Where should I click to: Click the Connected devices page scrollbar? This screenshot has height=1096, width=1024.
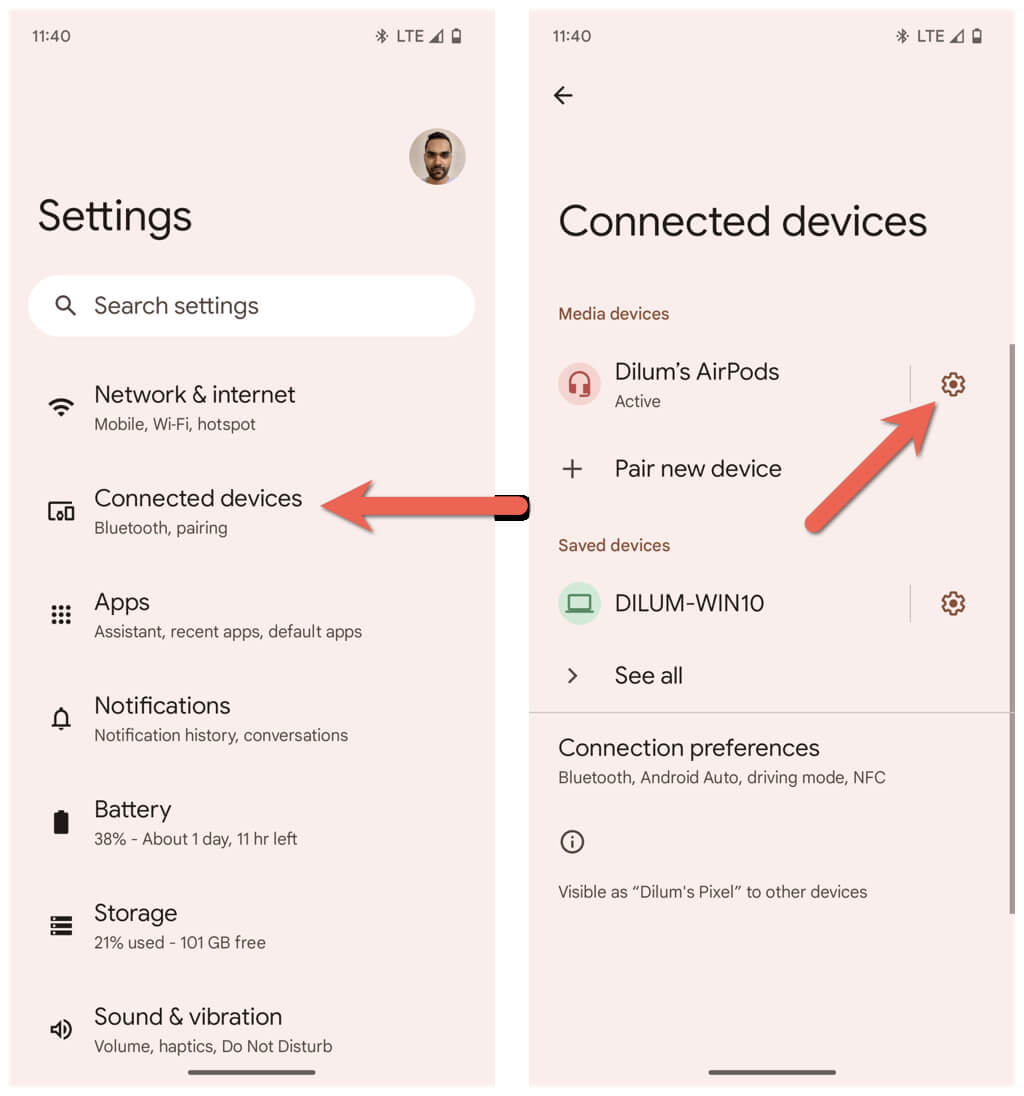point(1011,629)
